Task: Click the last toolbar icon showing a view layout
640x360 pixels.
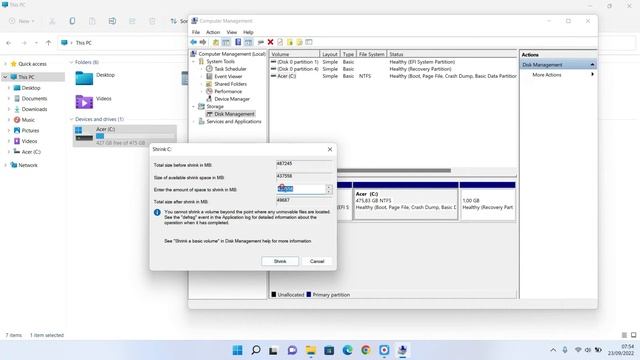Action: tap(309, 42)
